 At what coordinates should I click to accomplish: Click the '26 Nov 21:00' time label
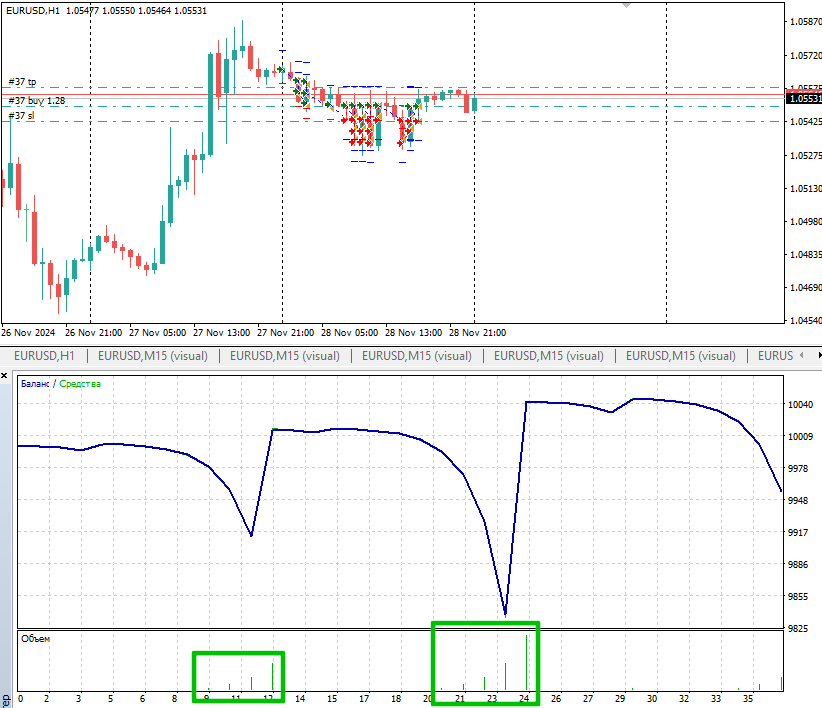[93, 333]
